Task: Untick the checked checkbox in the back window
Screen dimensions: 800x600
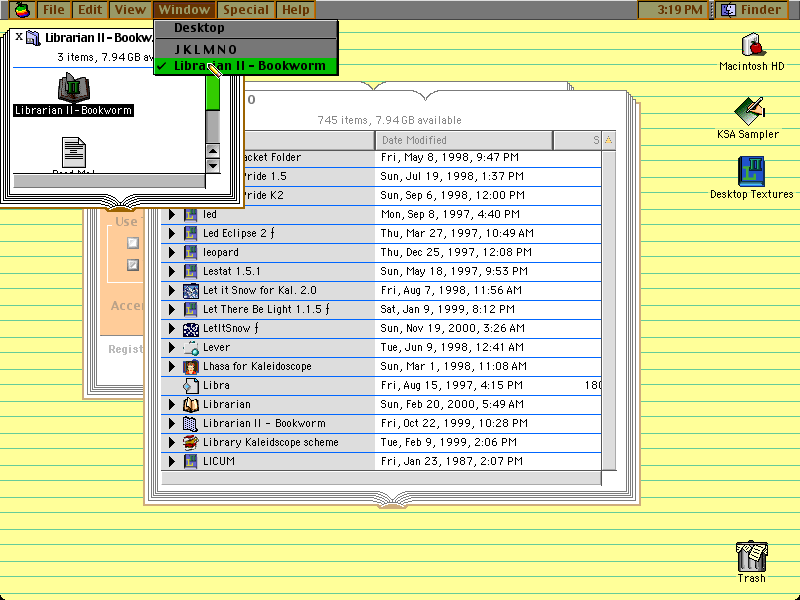Action: 133,265
